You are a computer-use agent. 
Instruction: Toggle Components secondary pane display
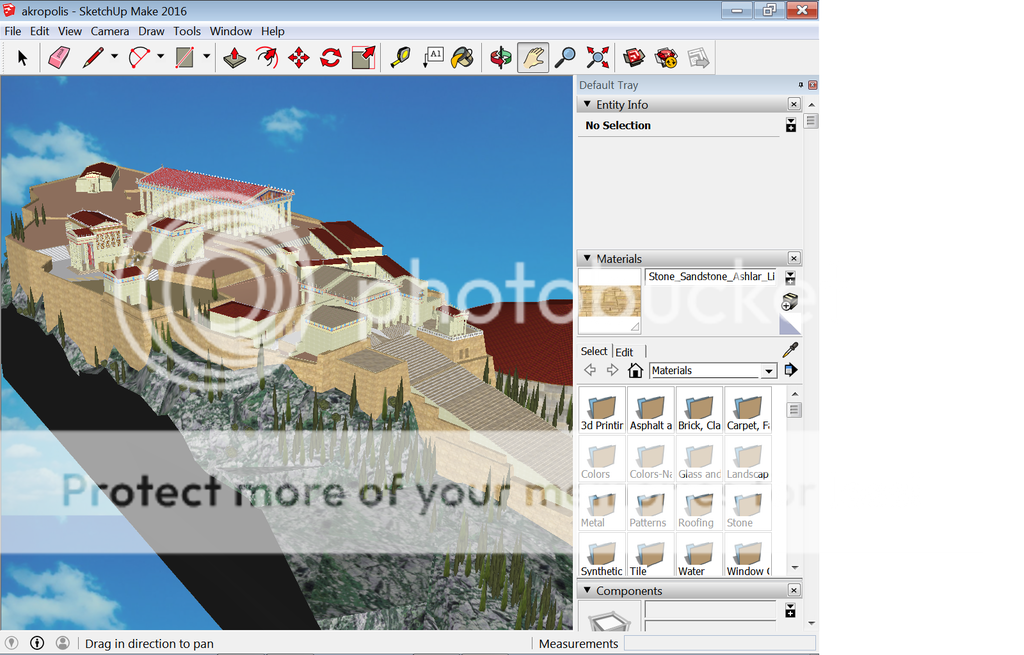pos(790,611)
